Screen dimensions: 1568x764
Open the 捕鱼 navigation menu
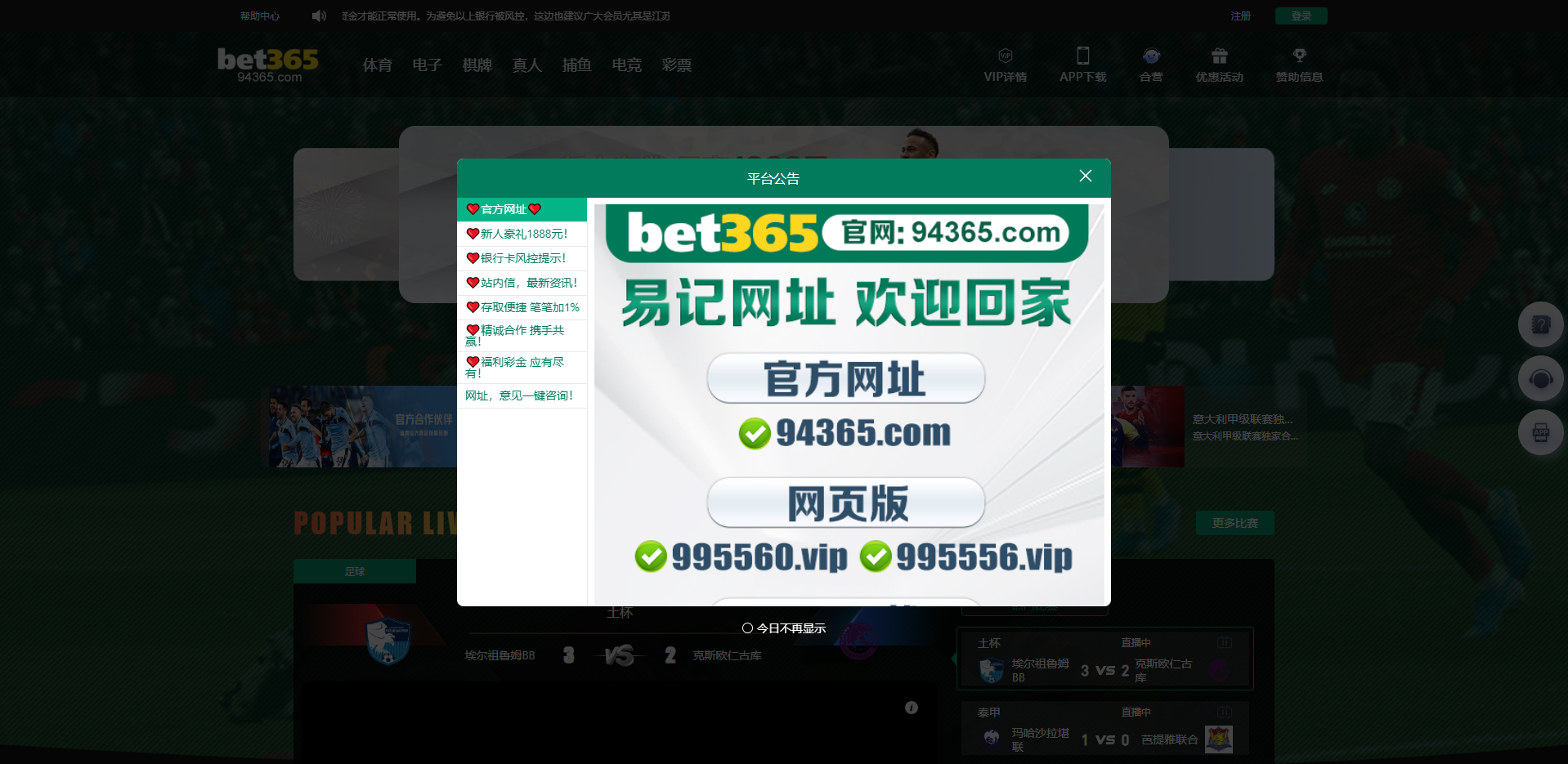pos(577,65)
